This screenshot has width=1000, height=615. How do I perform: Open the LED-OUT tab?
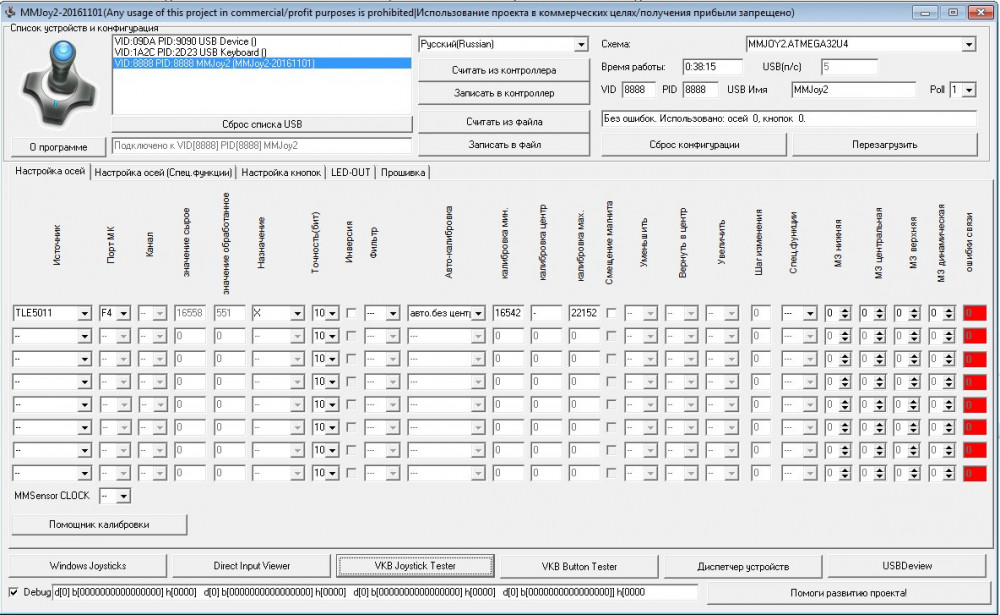[350, 172]
